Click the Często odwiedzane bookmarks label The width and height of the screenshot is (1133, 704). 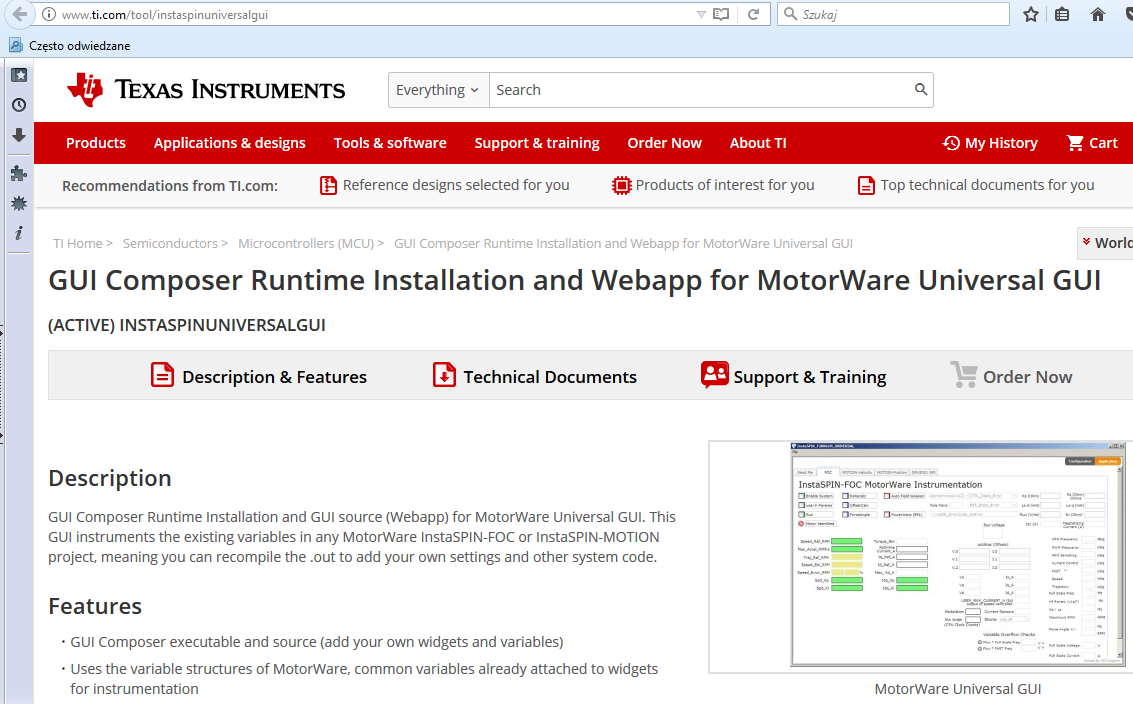pyautogui.click(x=79, y=46)
